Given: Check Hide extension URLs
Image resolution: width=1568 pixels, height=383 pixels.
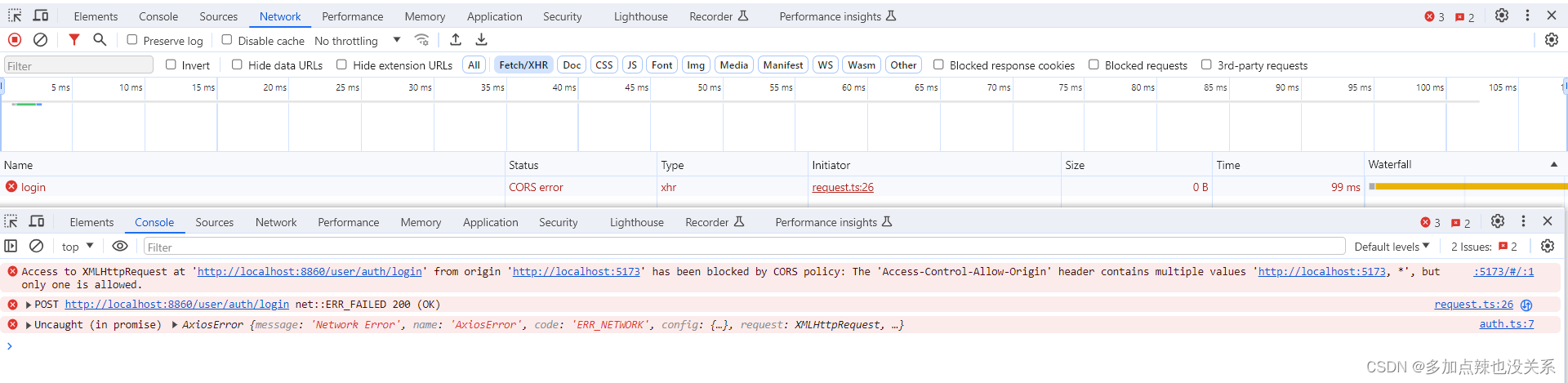Looking at the screenshot, I should 341,64.
